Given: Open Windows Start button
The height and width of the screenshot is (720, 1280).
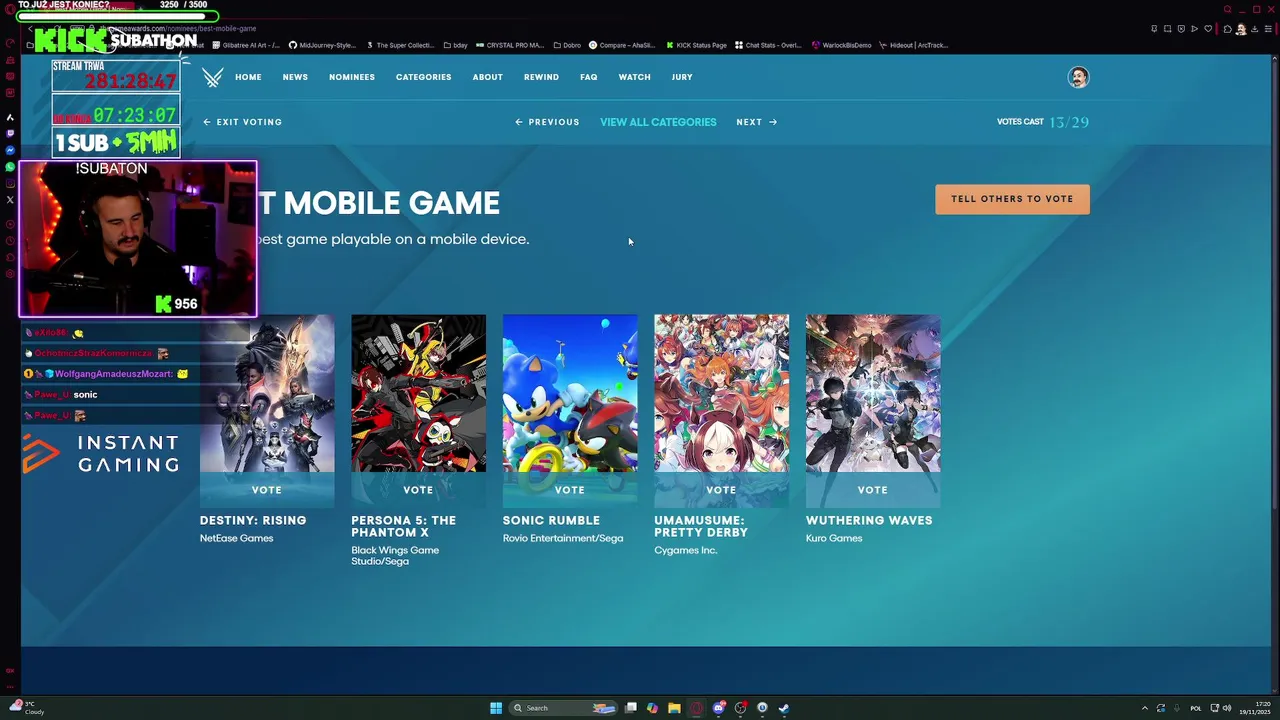Looking at the screenshot, I should (496, 708).
